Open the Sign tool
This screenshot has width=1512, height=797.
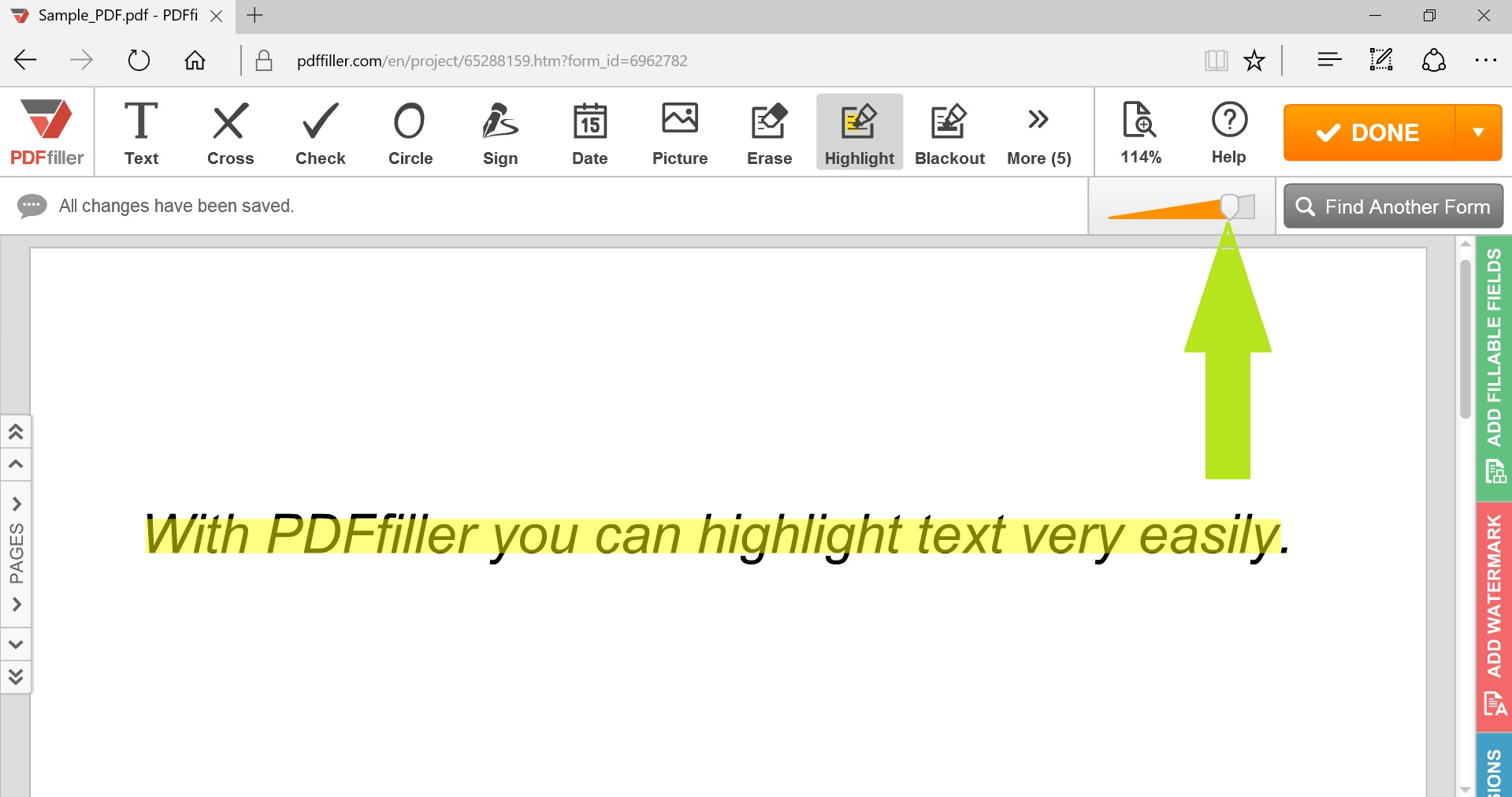[x=500, y=132]
